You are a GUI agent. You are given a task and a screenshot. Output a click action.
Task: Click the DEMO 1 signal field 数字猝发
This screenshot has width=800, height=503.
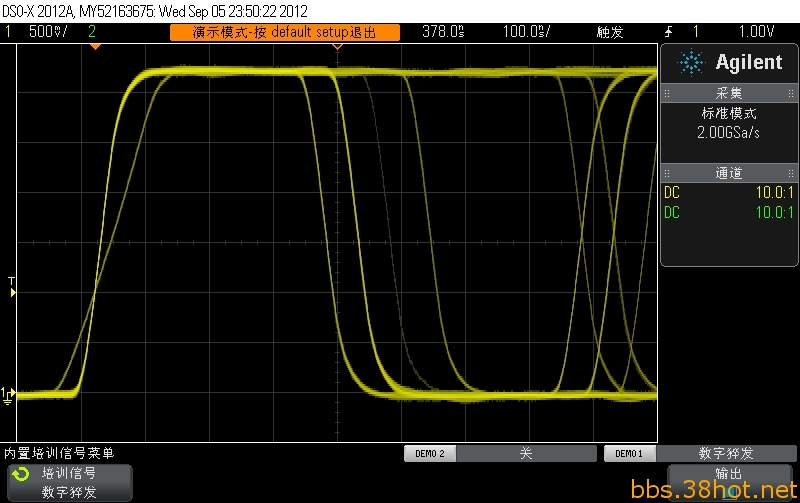tap(726, 454)
